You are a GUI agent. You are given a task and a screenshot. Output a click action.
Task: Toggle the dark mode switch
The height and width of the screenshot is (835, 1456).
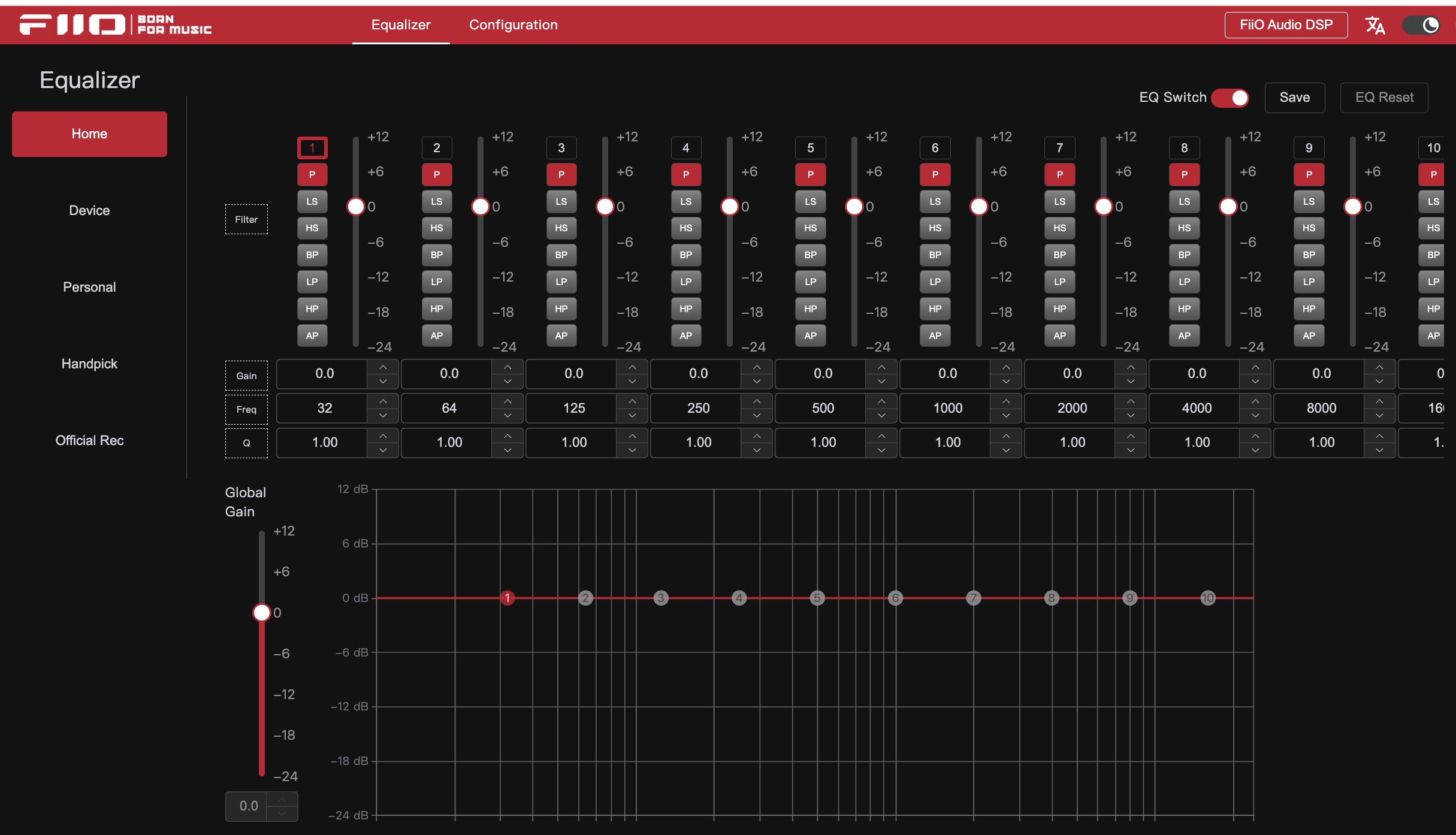(x=1421, y=25)
